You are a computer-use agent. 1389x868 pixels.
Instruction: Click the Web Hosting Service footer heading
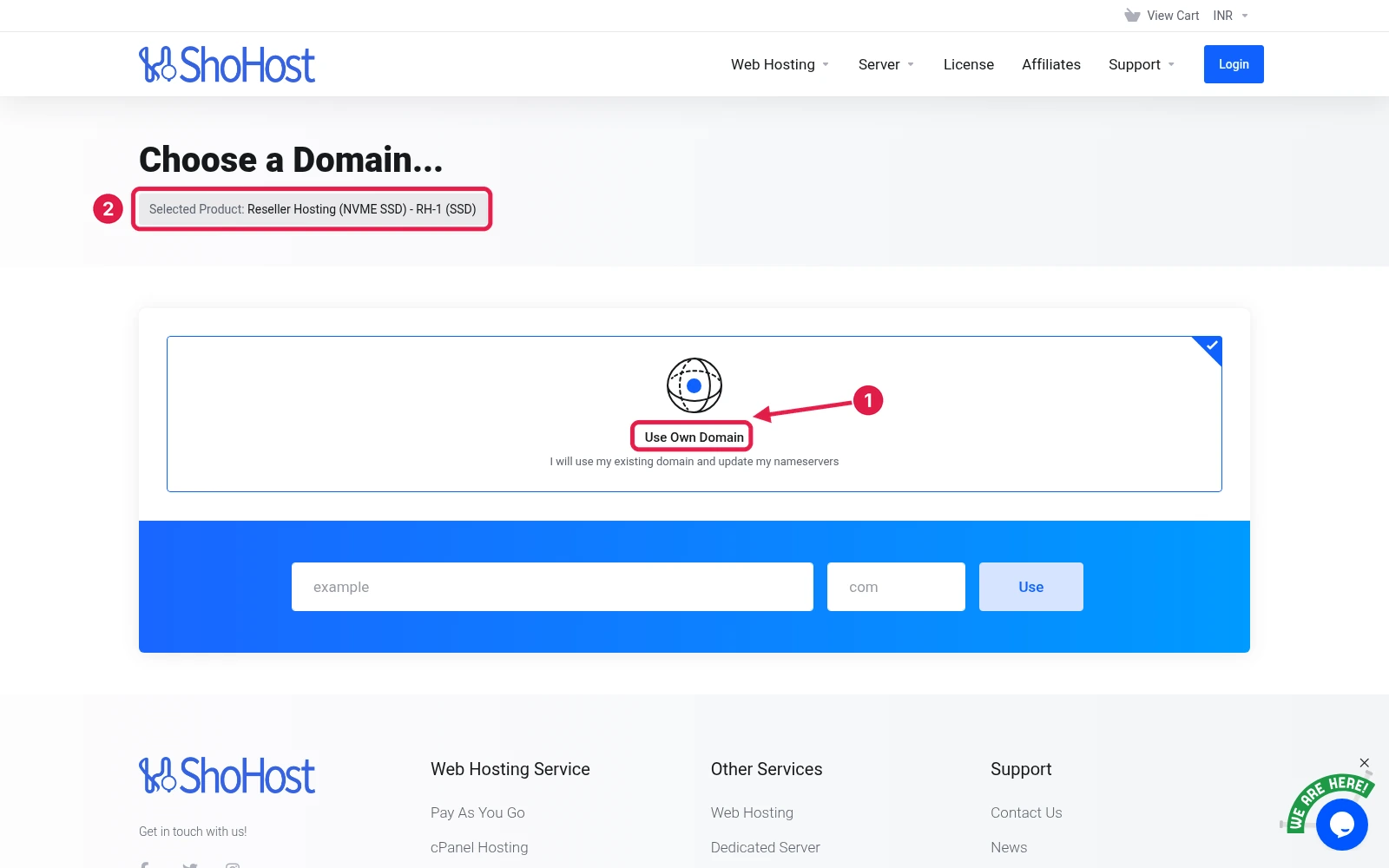click(x=510, y=769)
